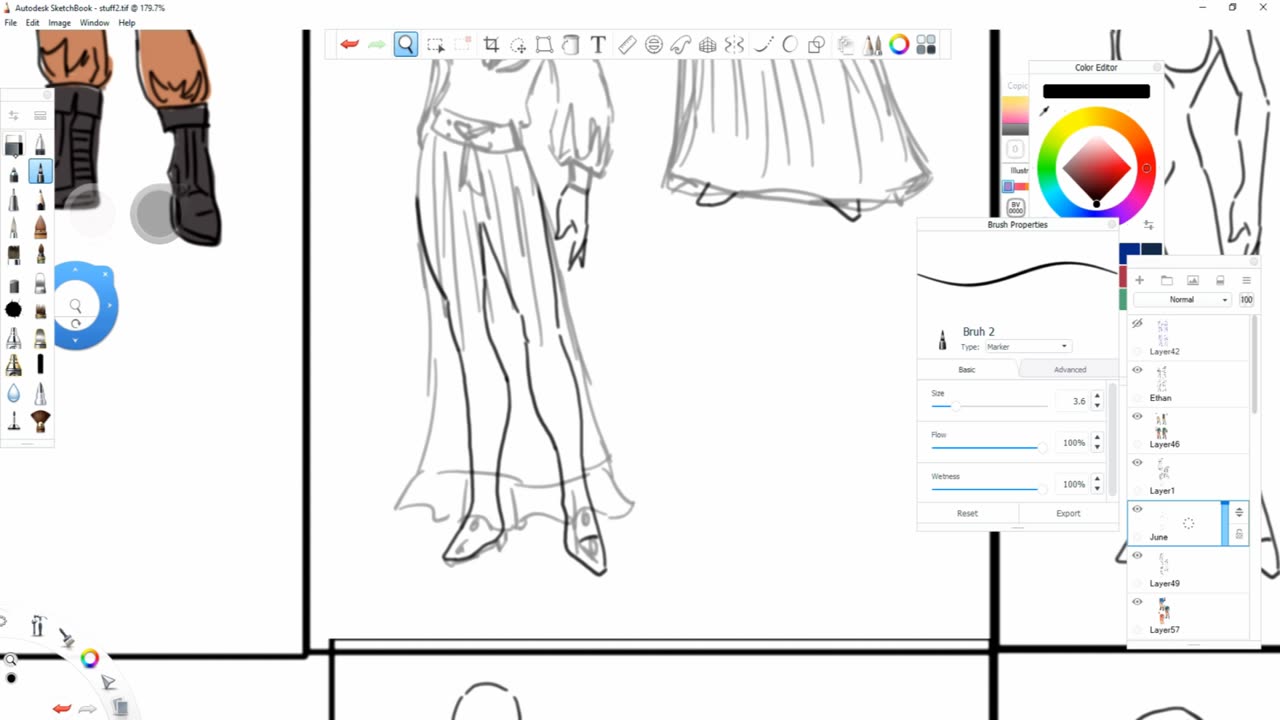Switch to Advanced tab in Brush Properties

click(x=1069, y=370)
